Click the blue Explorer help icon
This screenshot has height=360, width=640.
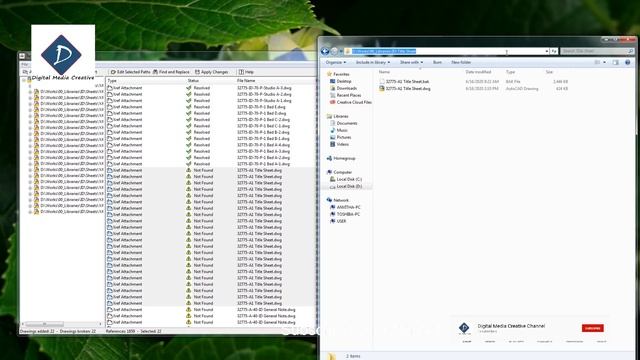coord(627,62)
